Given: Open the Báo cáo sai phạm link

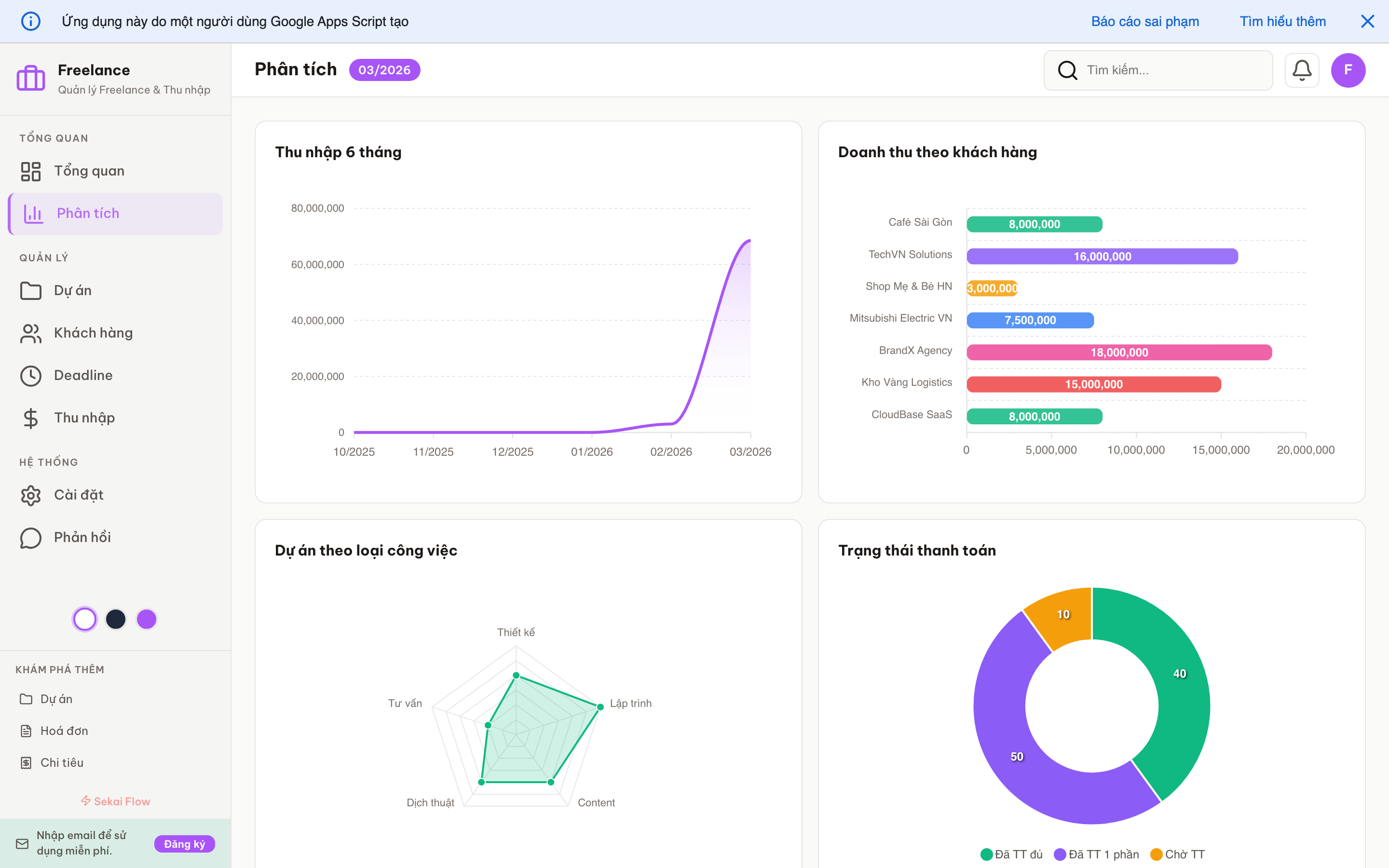Looking at the screenshot, I should pos(1144,21).
